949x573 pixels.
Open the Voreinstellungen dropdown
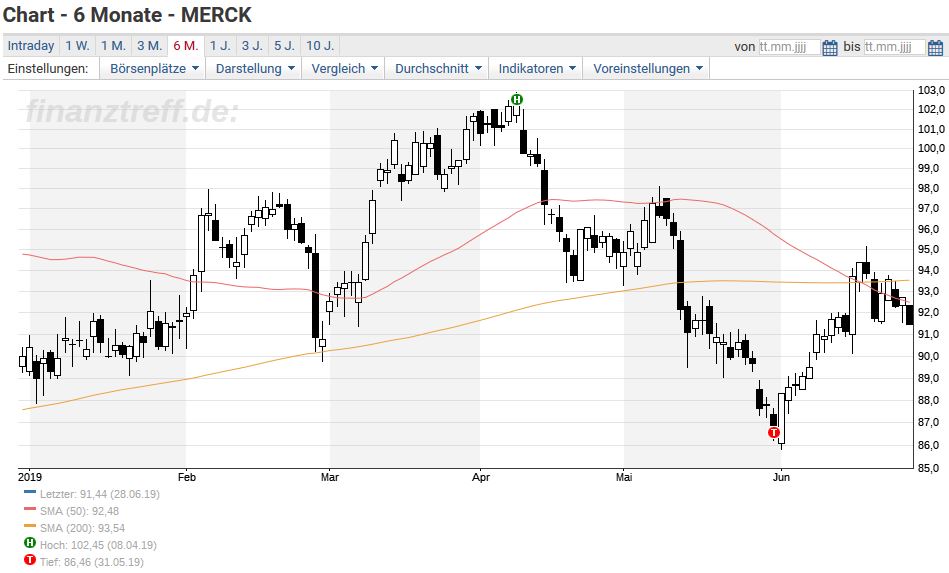tap(647, 68)
